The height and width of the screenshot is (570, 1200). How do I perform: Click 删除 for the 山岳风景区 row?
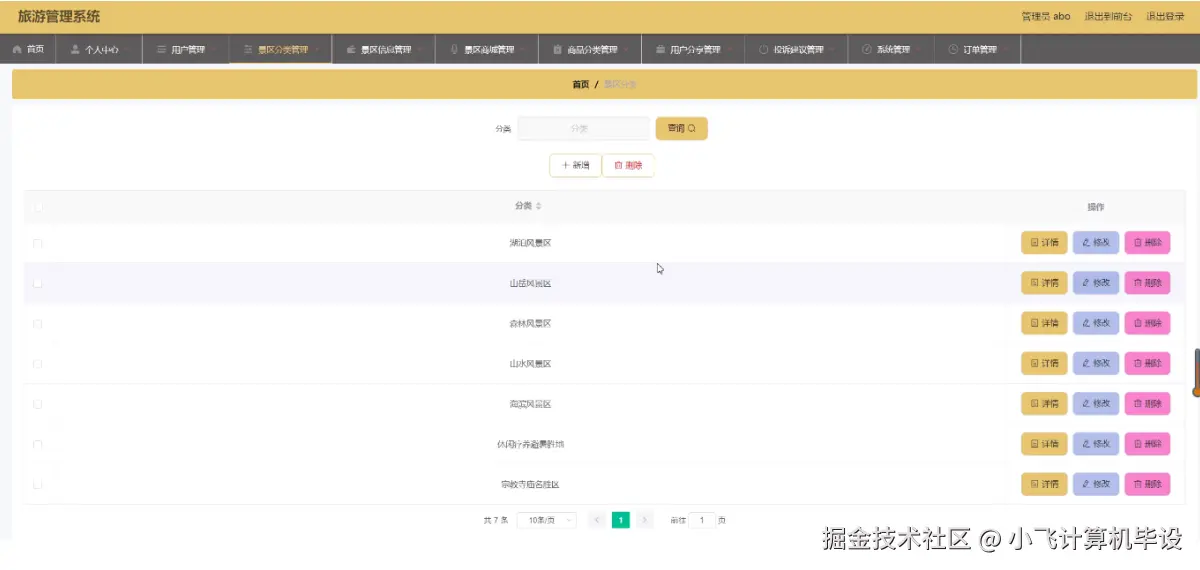[x=1147, y=283]
